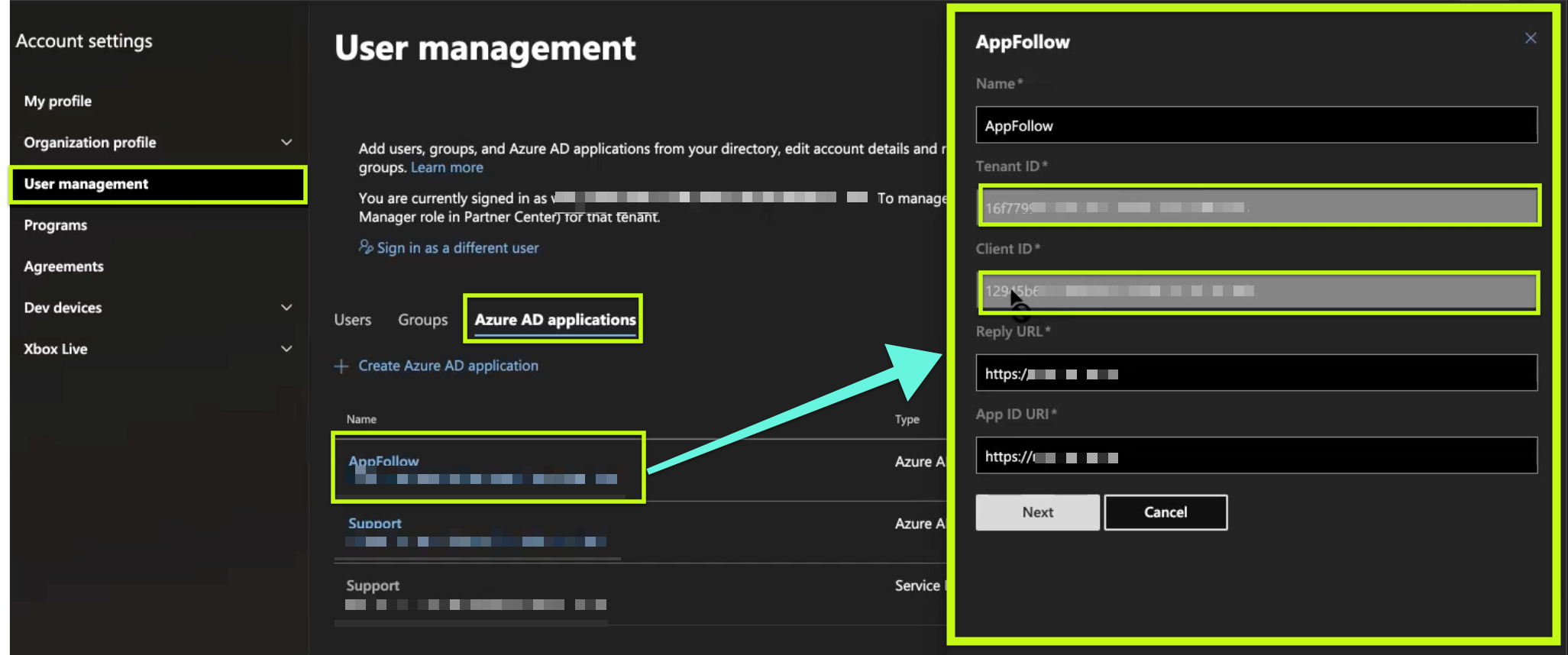Screen dimensions: 1568x655
Task: Click the Tenant ID field
Action: coord(1259,206)
